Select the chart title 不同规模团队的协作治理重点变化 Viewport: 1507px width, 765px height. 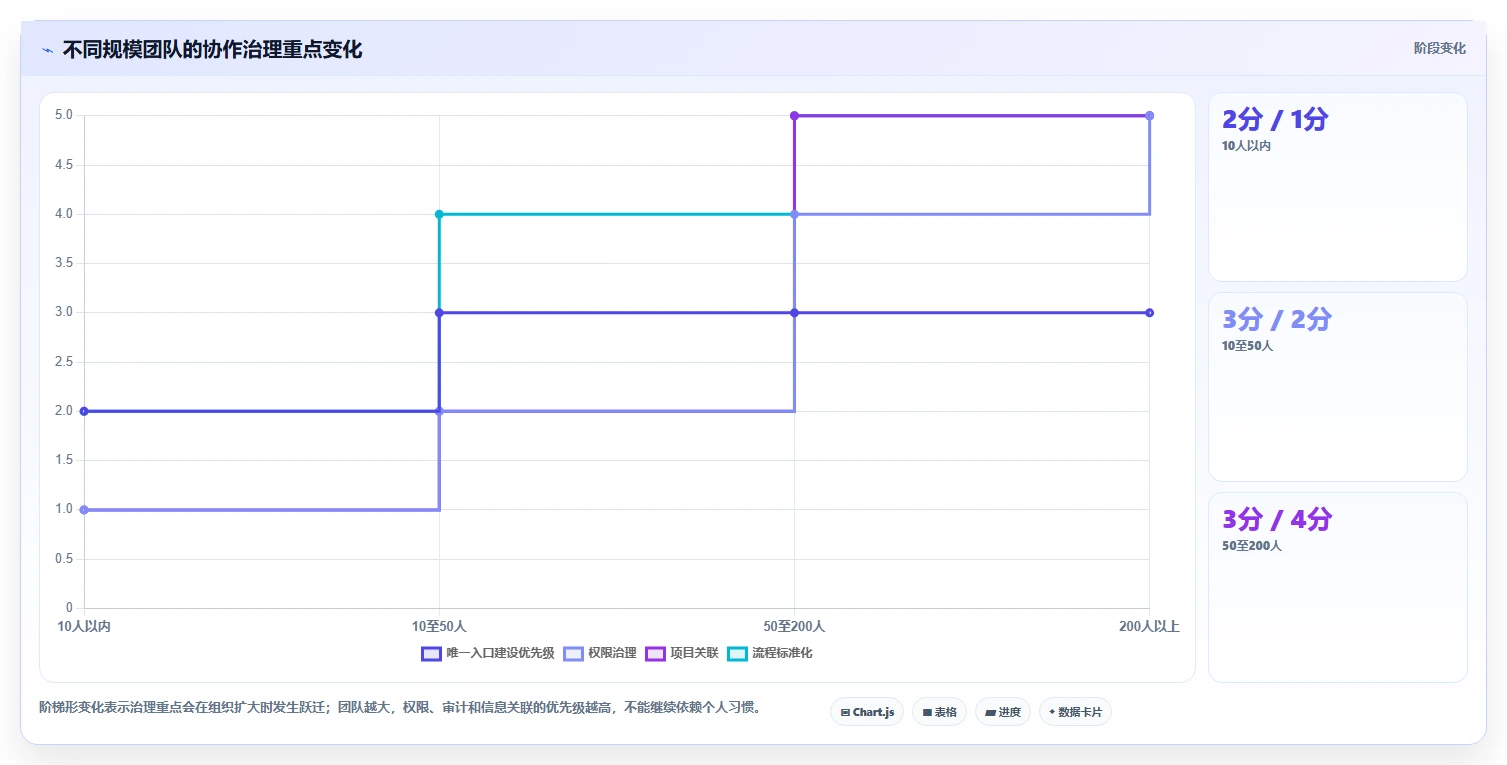[212, 50]
